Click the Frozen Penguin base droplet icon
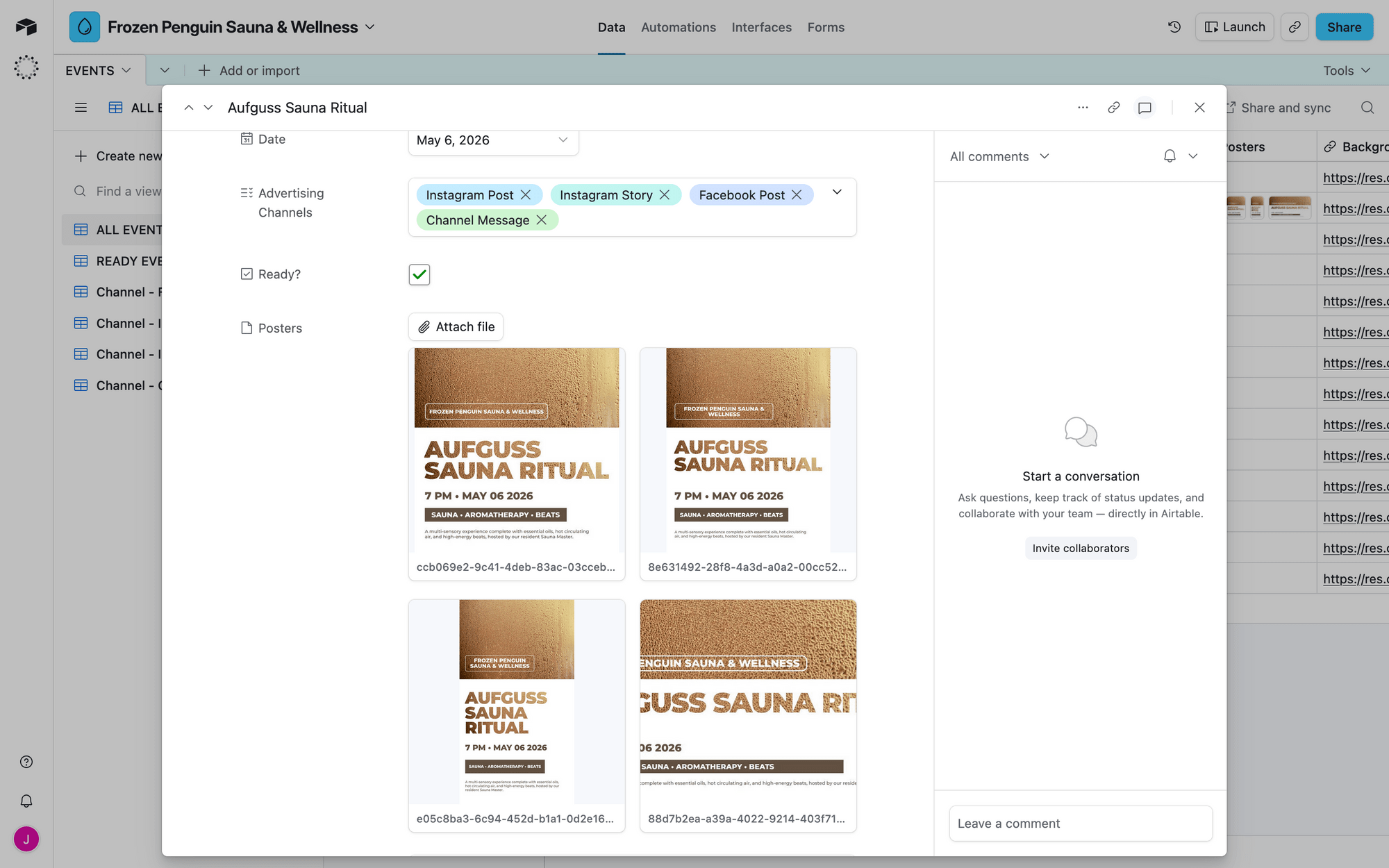The image size is (1389, 868). click(x=85, y=27)
